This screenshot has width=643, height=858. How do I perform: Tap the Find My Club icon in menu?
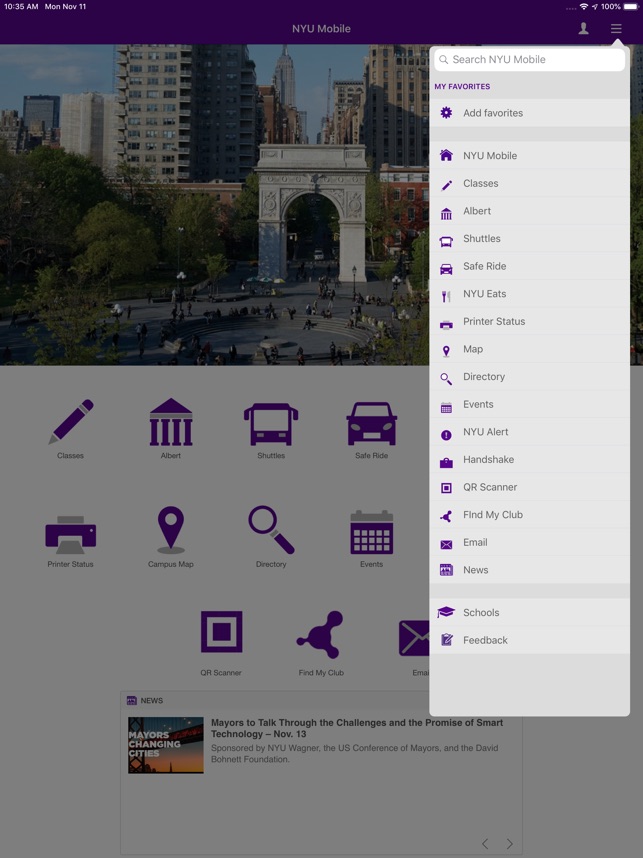click(446, 516)
